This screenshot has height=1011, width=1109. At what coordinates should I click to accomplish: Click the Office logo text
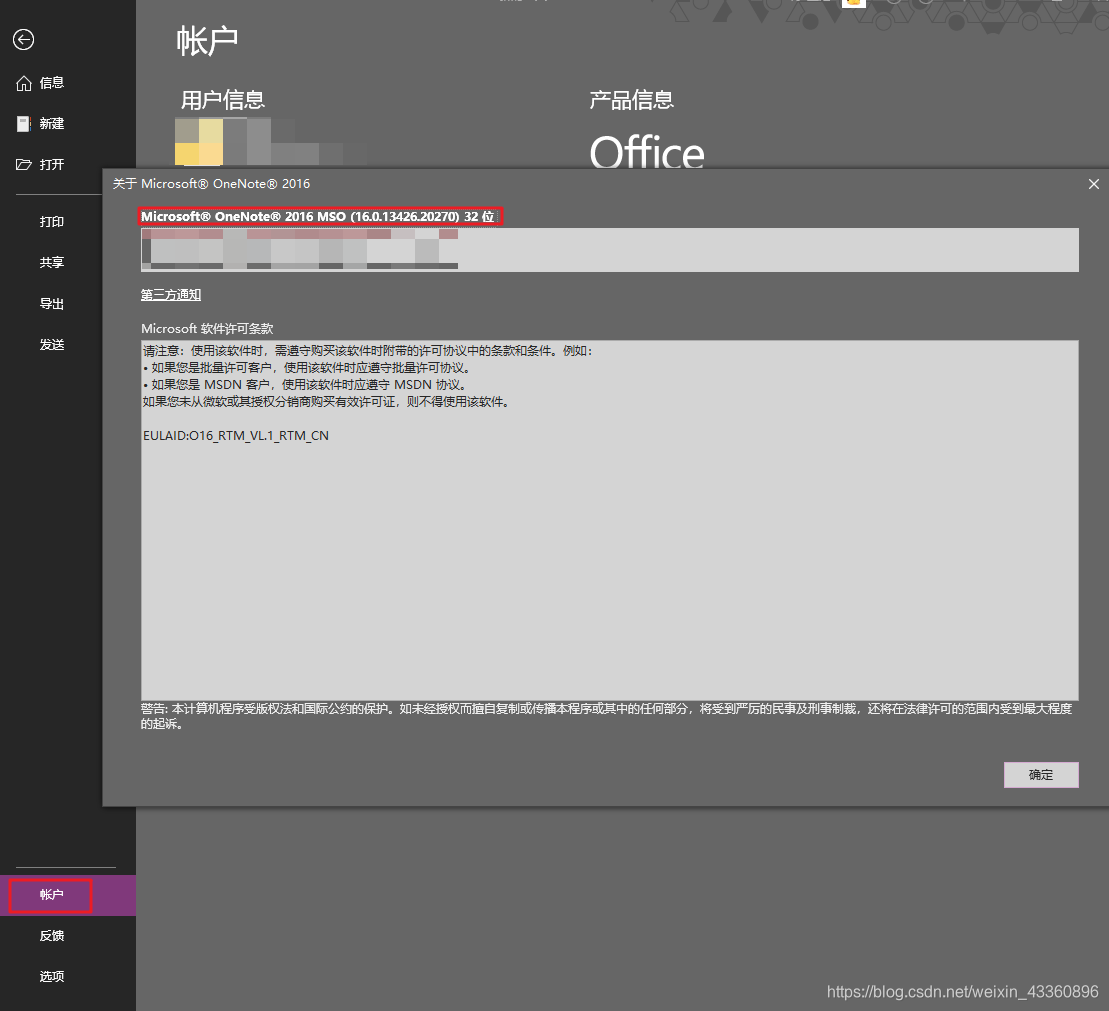click(x=646, y=151)
